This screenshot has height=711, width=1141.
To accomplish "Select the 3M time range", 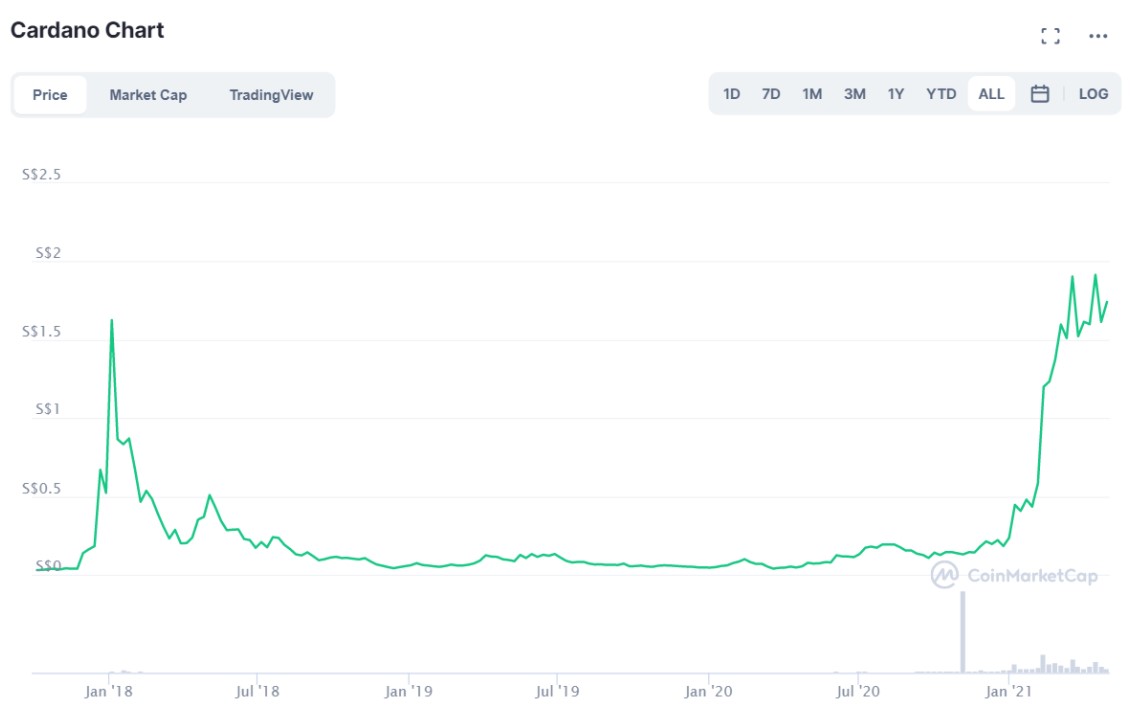I will [x=854, y=94].
